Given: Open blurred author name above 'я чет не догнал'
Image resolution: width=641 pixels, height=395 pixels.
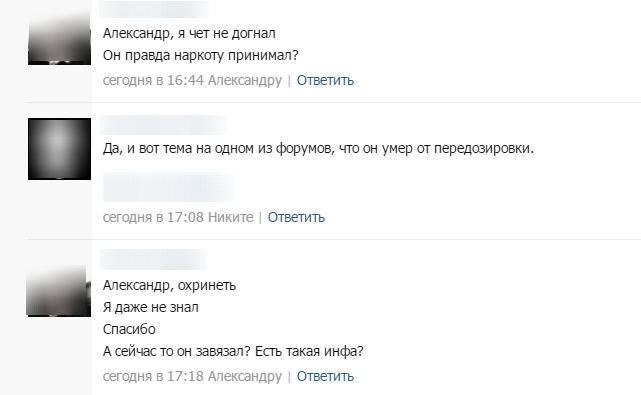Looking at the screenshot, I should [154, 9].
